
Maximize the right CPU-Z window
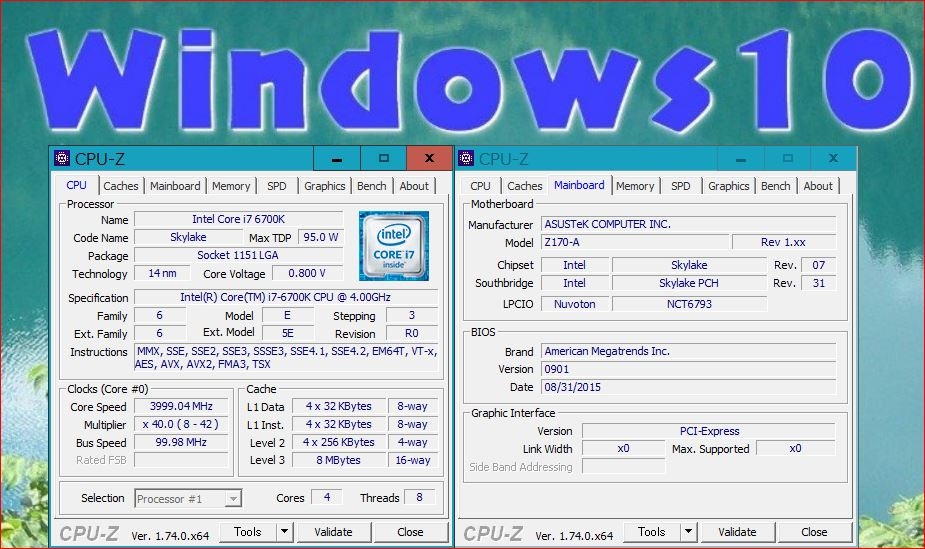click(788, 159)
